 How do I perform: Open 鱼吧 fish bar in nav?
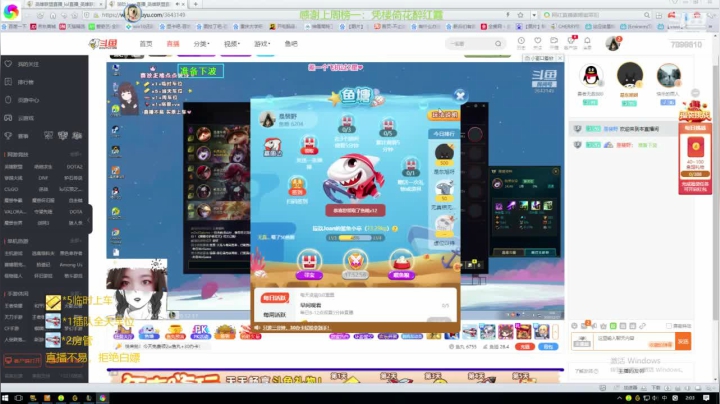point(291,44)
